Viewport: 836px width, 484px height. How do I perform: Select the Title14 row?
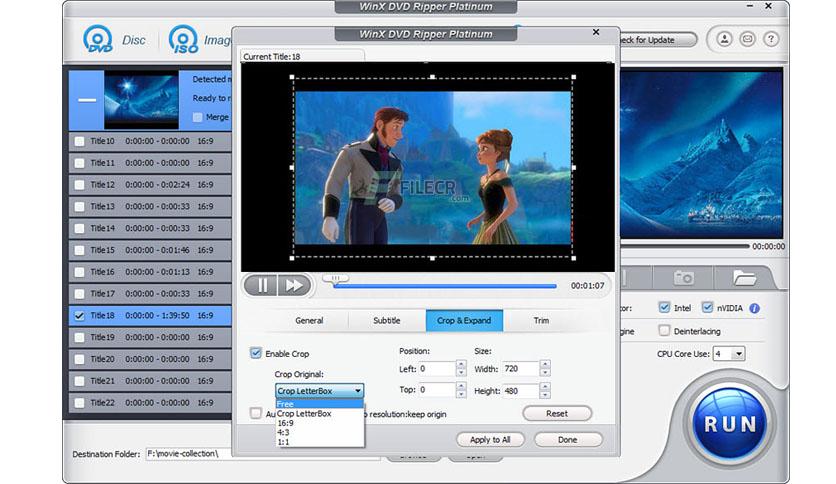coord(150,228)
